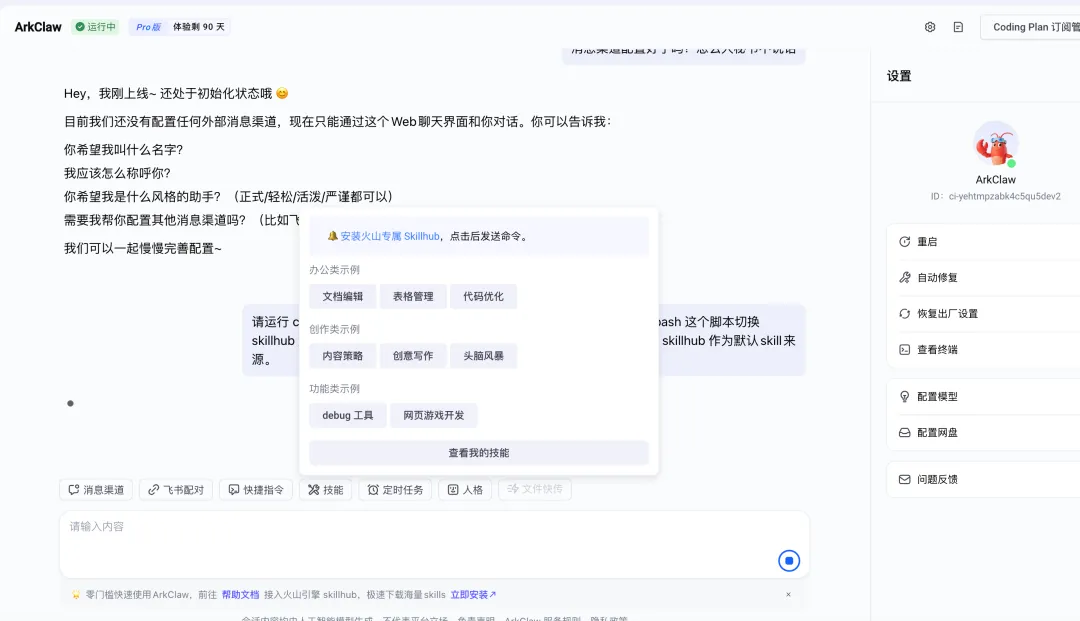Choose the 内容策略 skill example
1080x621 pixels.
[342, 356]
